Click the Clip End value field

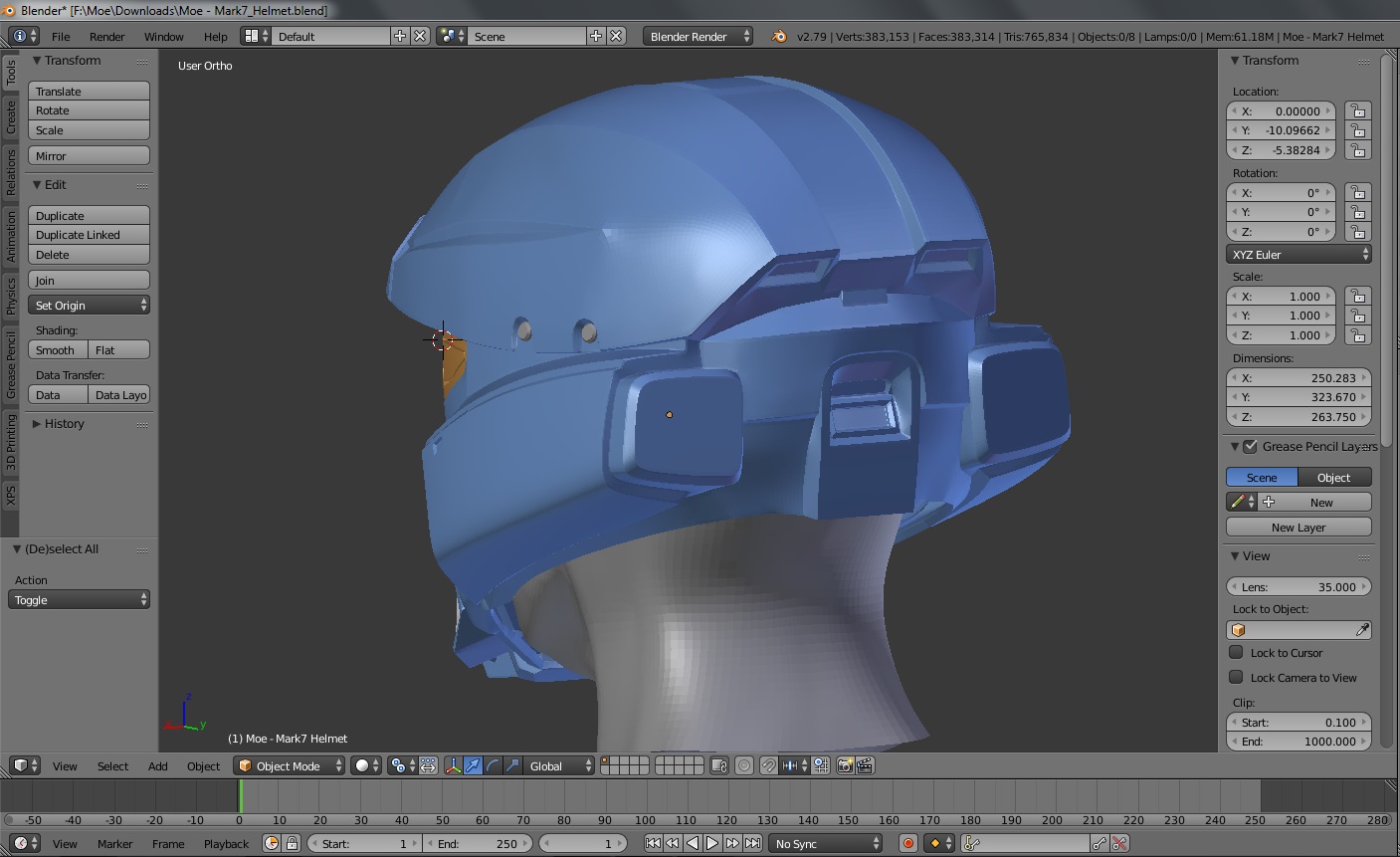point(1299,742)
